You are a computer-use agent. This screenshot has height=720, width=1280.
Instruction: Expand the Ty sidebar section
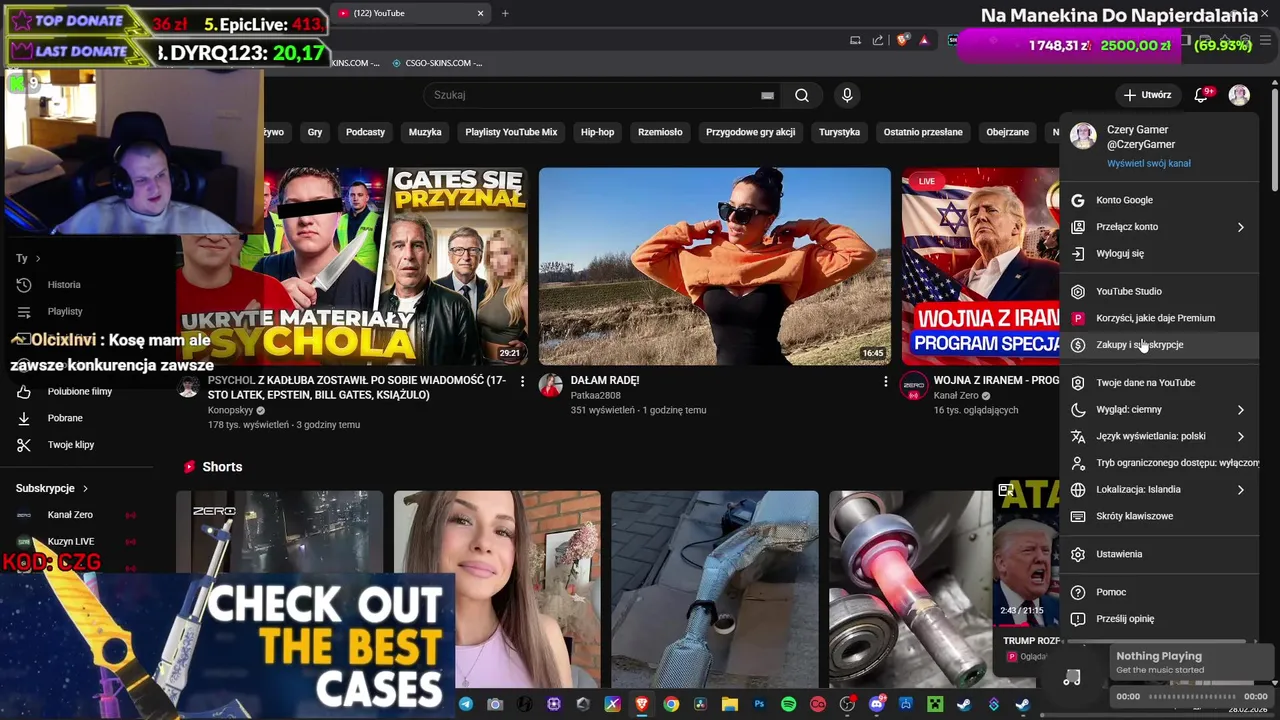28,258
